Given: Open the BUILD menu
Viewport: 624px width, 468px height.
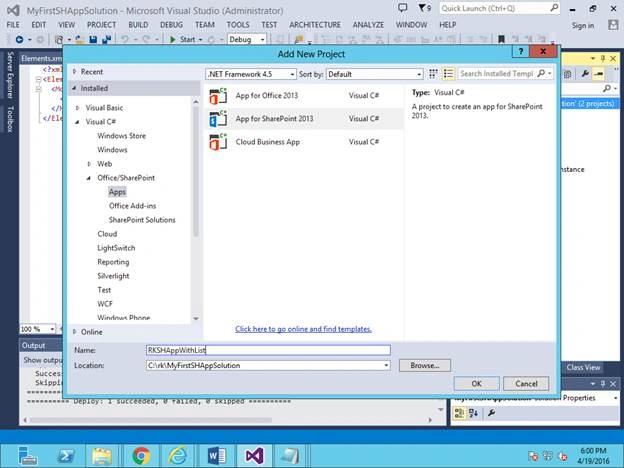Looking at the screenshot, I should (x=138, y=25).
